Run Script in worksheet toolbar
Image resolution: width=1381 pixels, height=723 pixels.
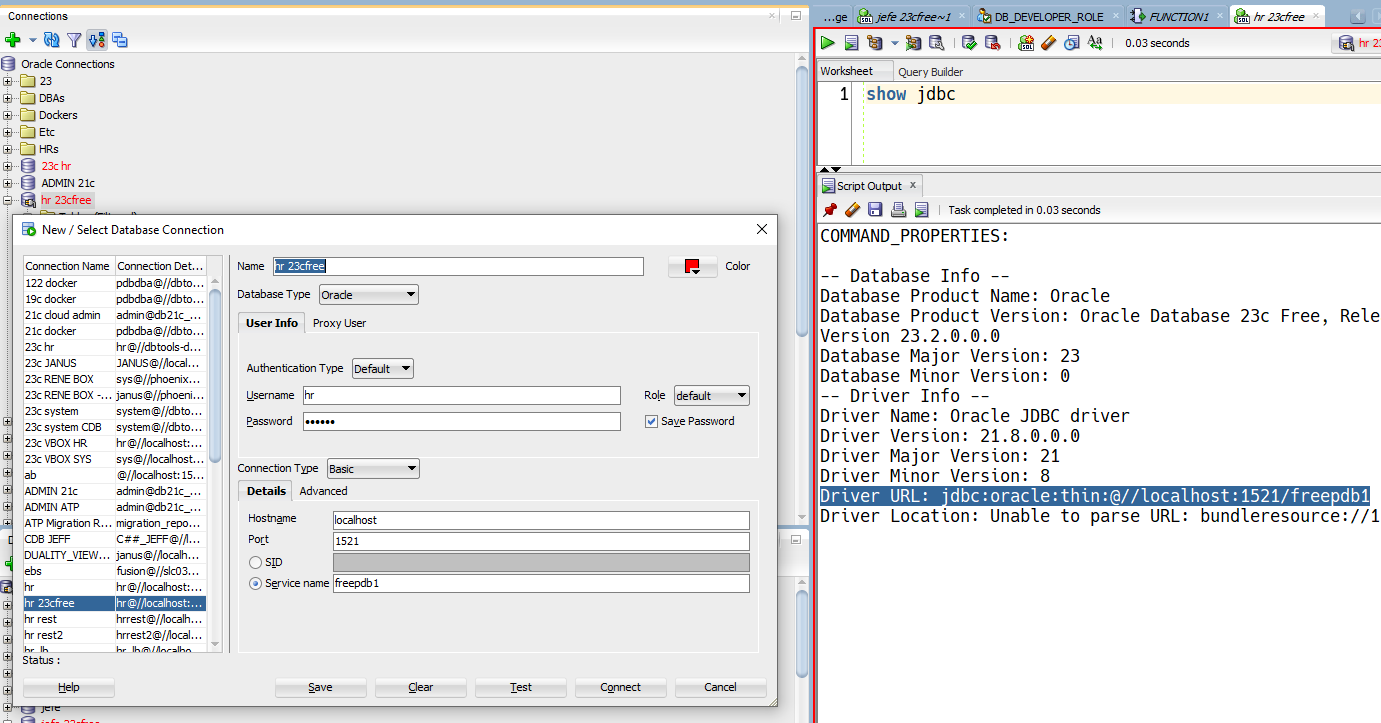click(851, 43)
